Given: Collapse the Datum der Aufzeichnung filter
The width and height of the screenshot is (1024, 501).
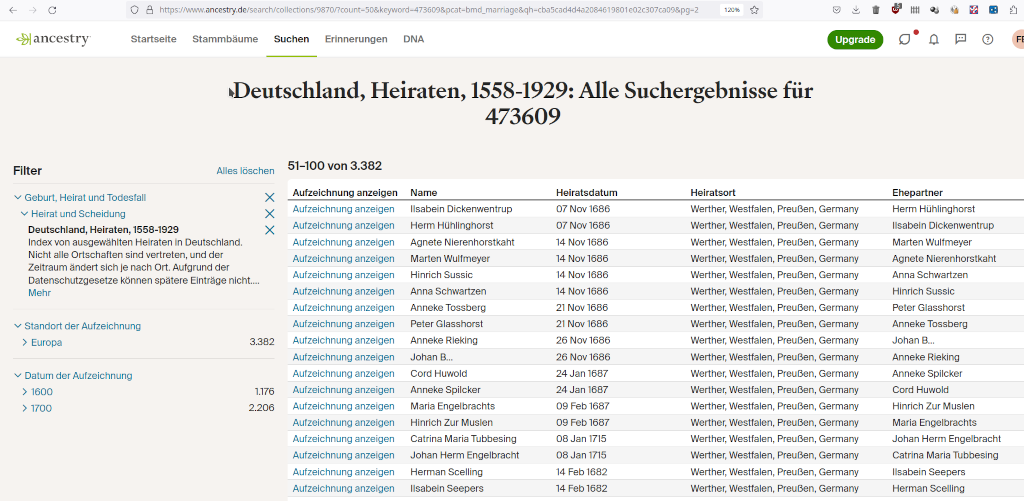Looking at the screenshot, I should [x=17, y=376].
